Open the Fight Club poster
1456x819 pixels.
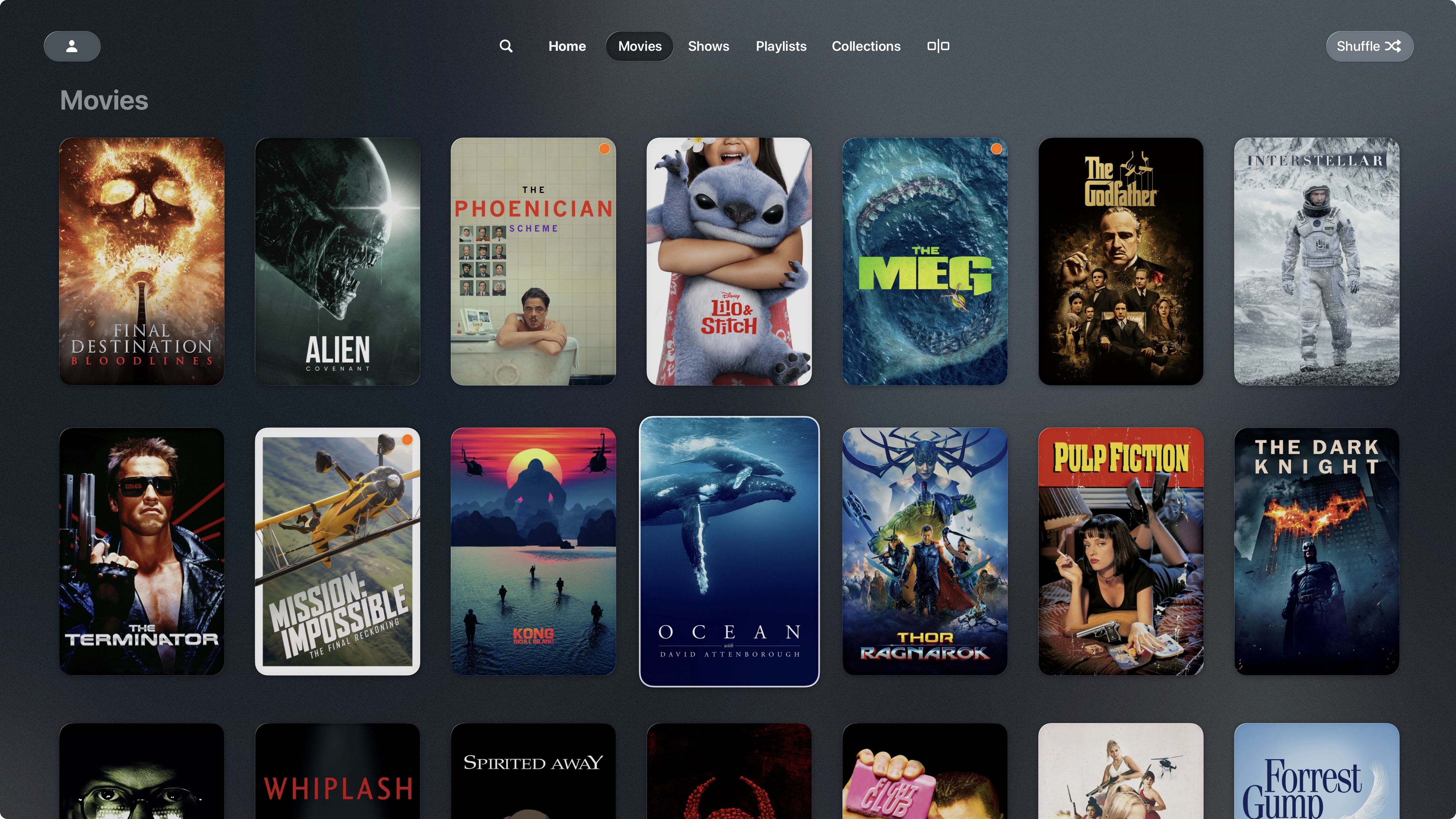925,771
